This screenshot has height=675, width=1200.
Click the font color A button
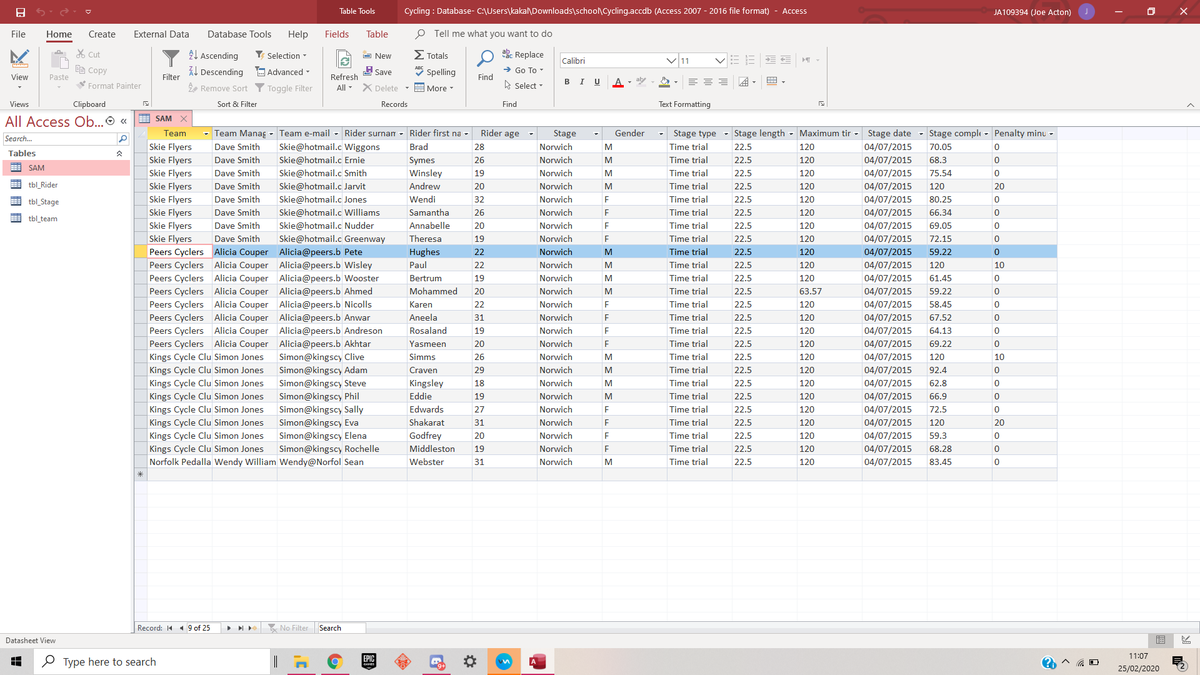click(x=620, y=81)
